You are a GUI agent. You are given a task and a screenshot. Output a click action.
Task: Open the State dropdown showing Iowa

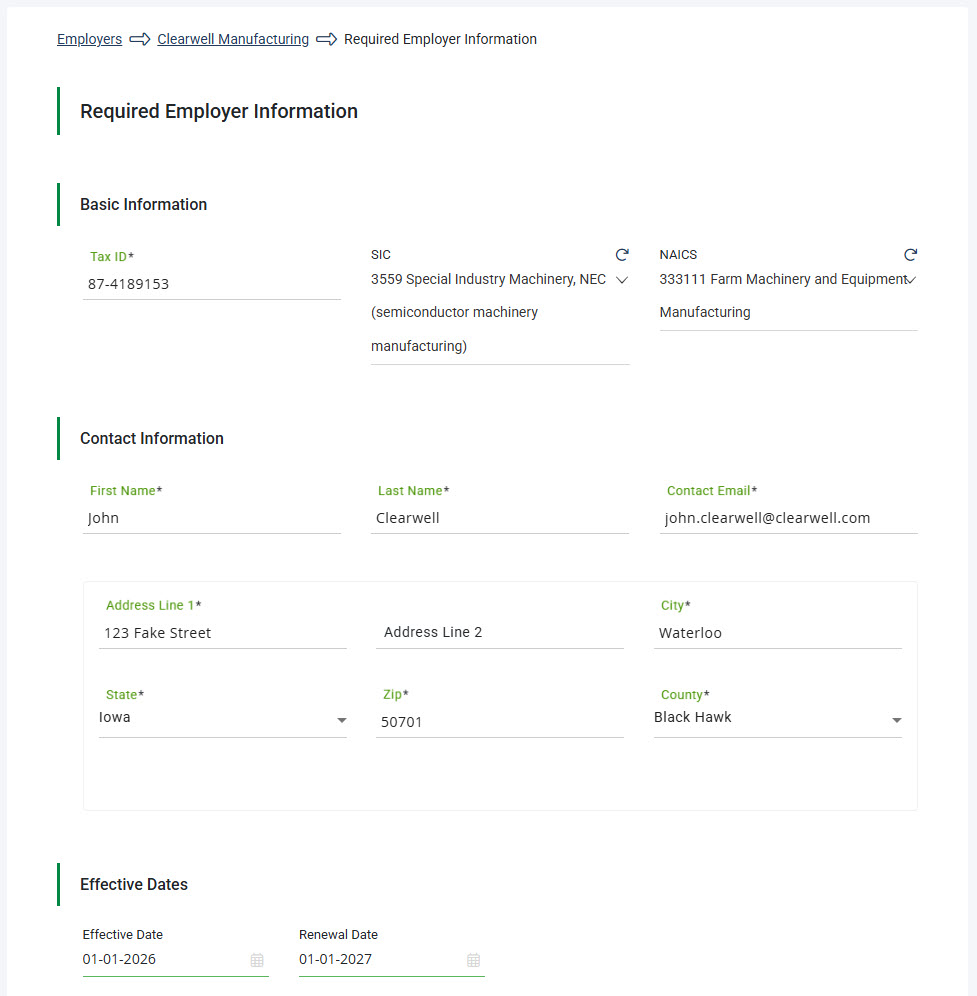(341, 719)
